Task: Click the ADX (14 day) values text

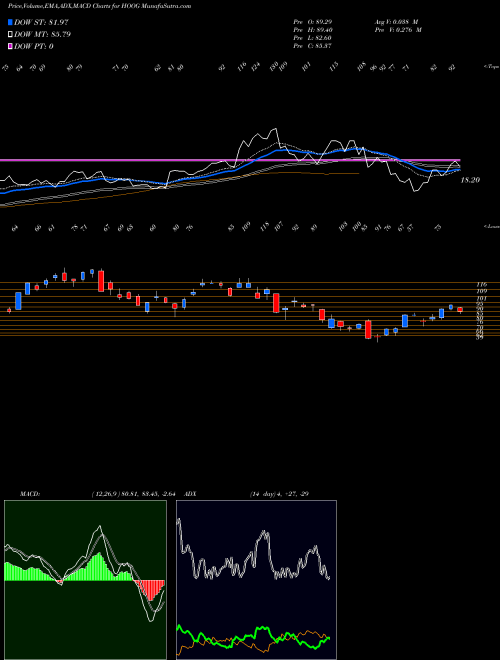Action: point(279,494)
